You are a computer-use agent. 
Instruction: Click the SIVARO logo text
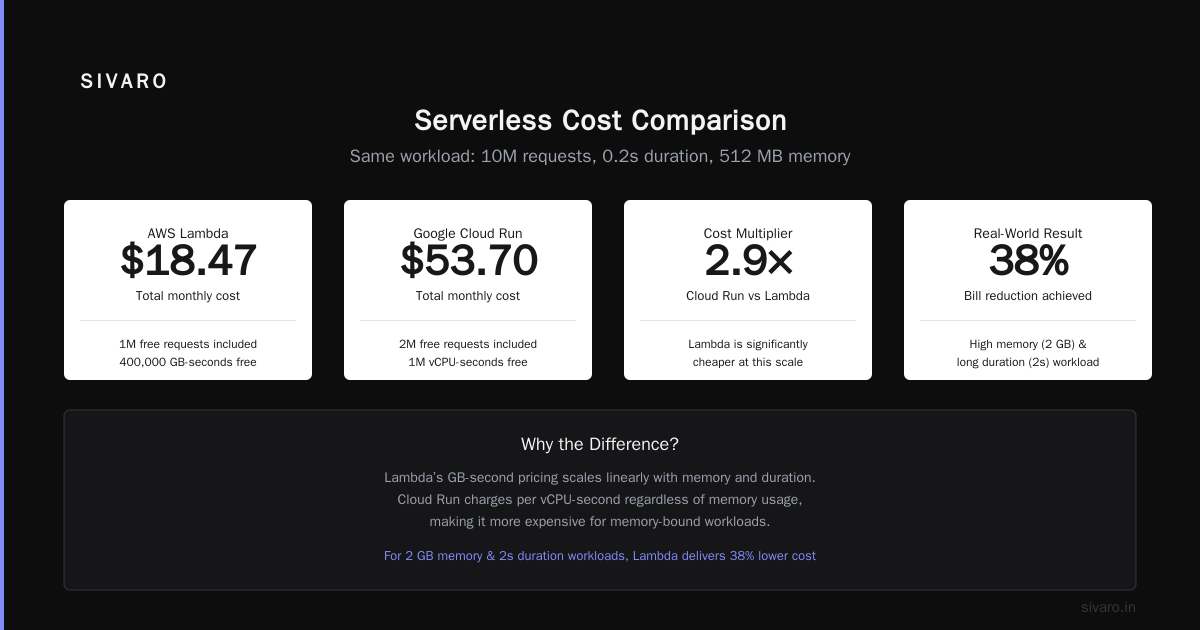[x=124, y=82]
